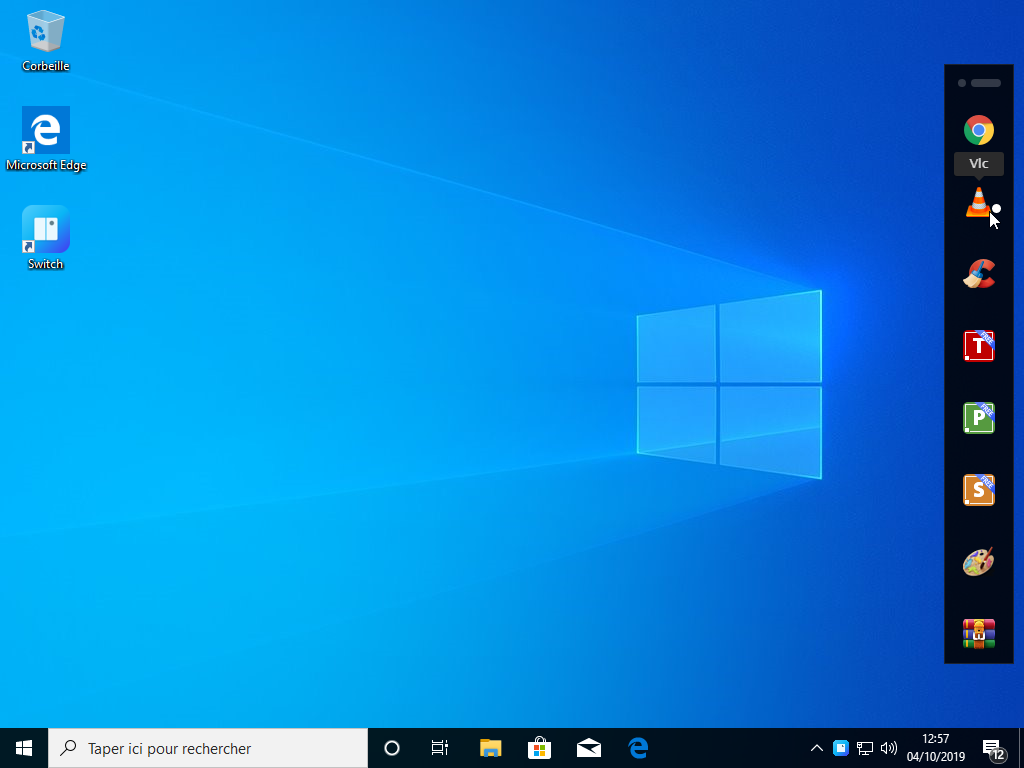Open the orange S Presentations app

978,489
